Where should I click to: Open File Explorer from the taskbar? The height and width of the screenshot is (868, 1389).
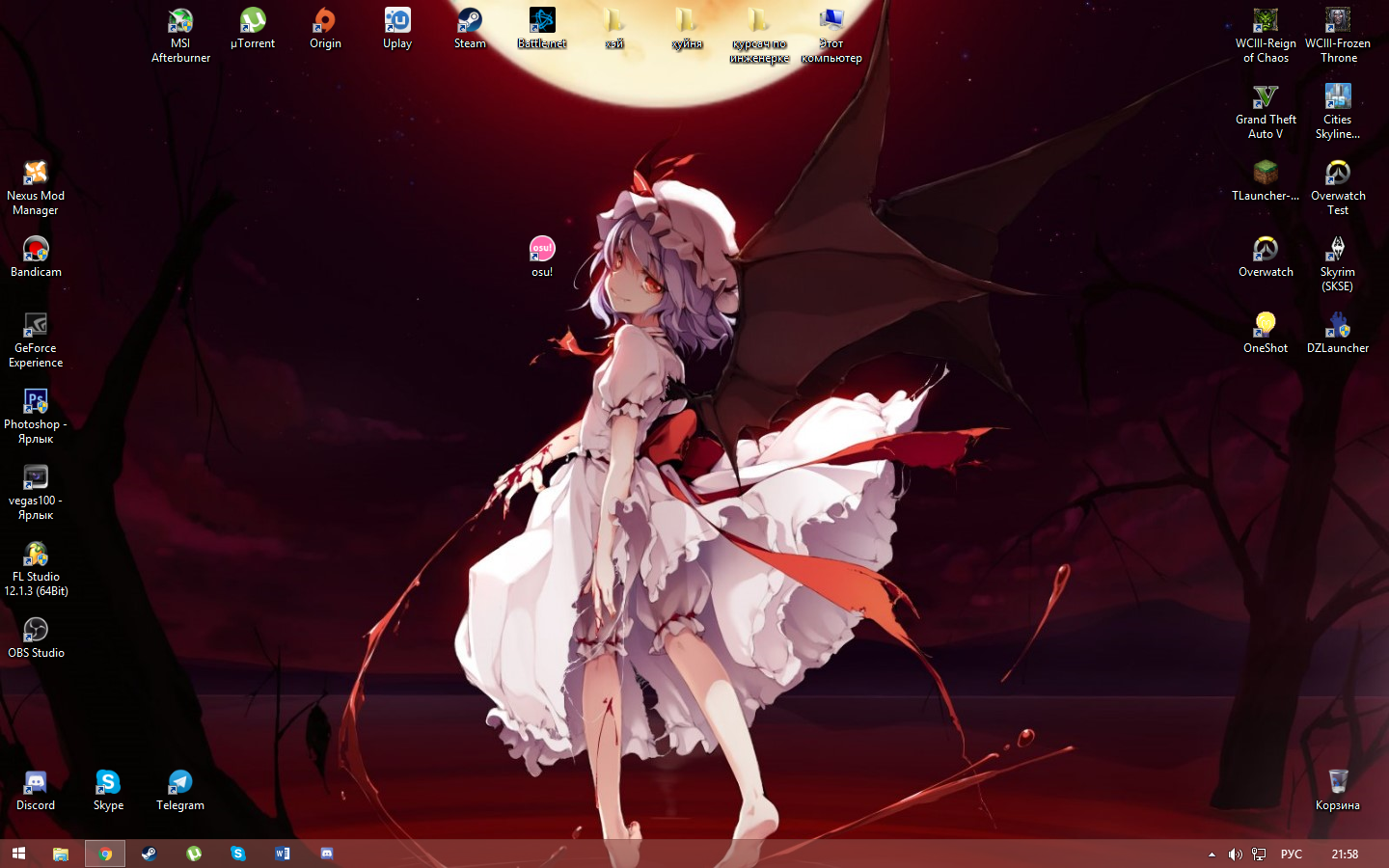point(61,854)
